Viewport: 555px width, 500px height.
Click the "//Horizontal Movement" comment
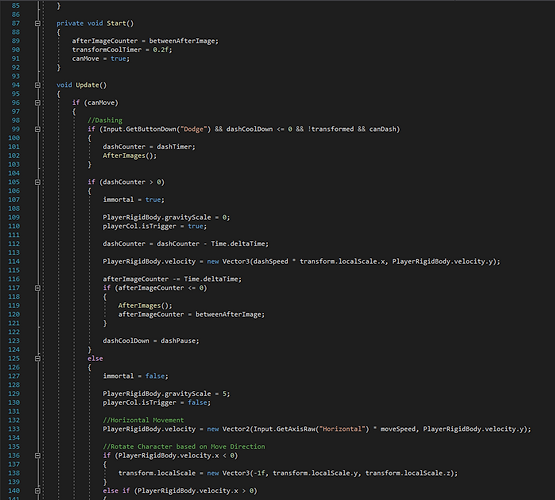click(143, 420)
